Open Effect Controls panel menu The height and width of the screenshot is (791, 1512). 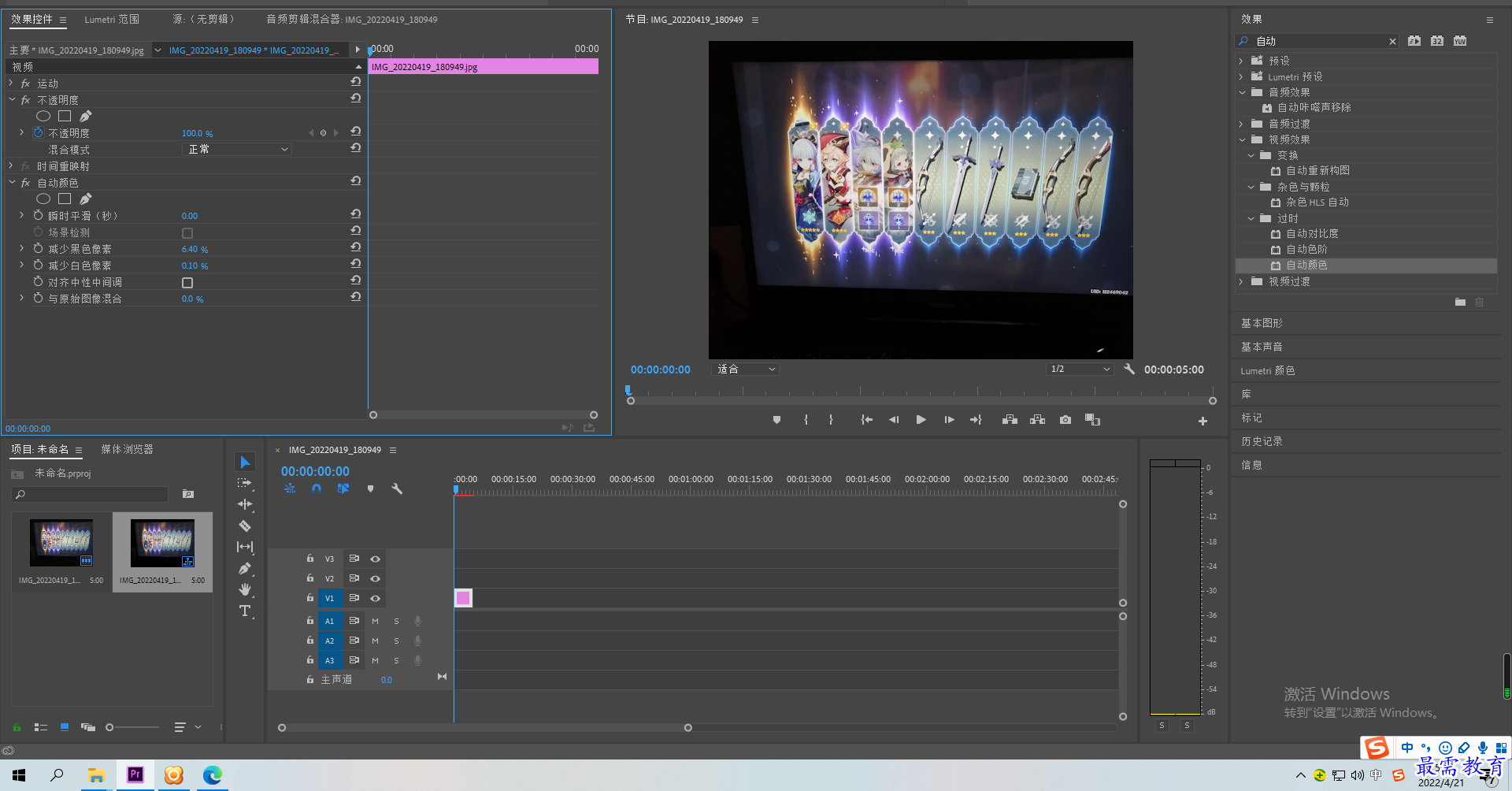(x=63, y=20)
